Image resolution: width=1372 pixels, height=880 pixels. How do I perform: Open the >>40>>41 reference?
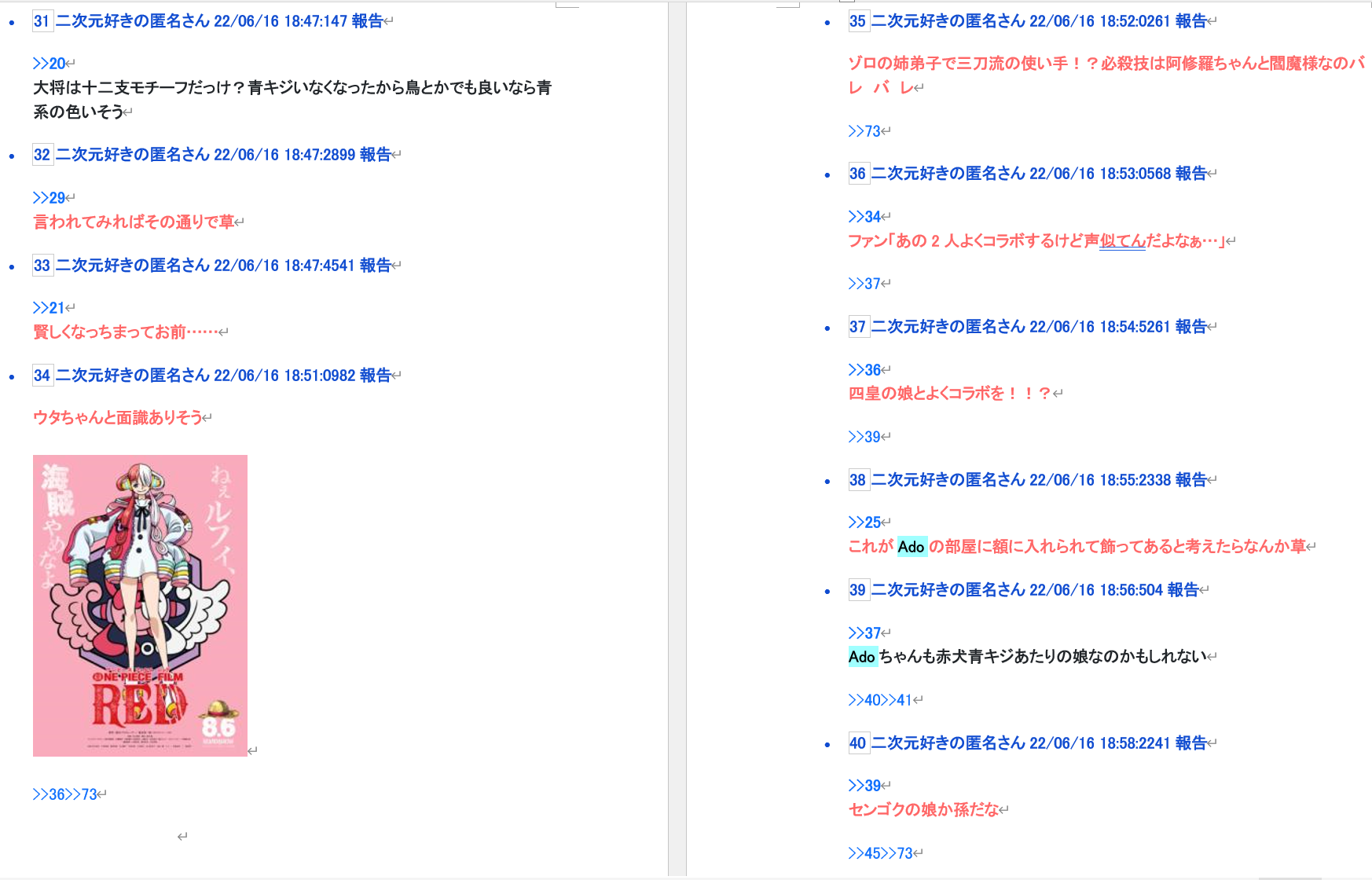[x=881, y=700]
